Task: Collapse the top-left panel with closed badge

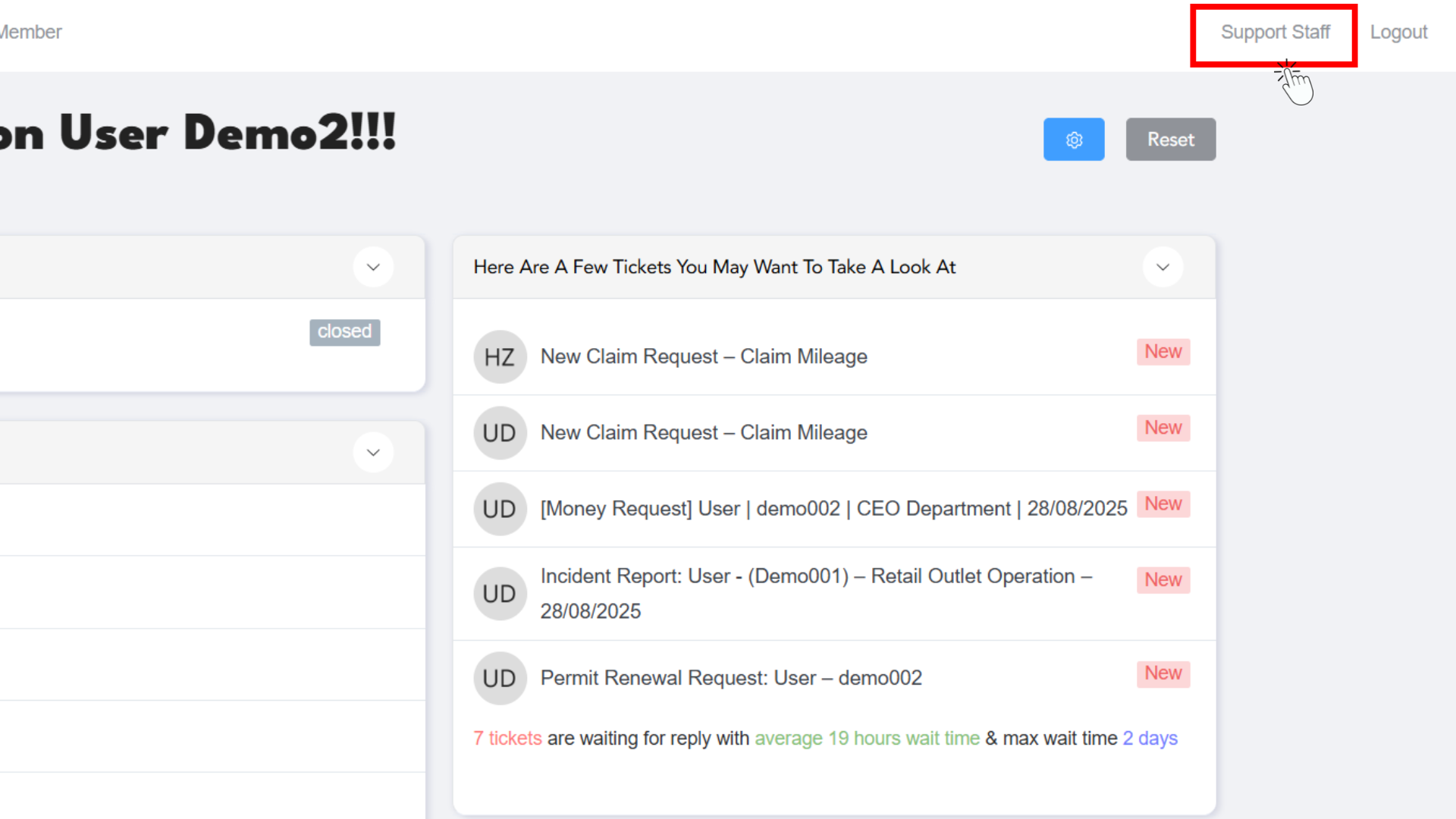Action: [373, 267]
